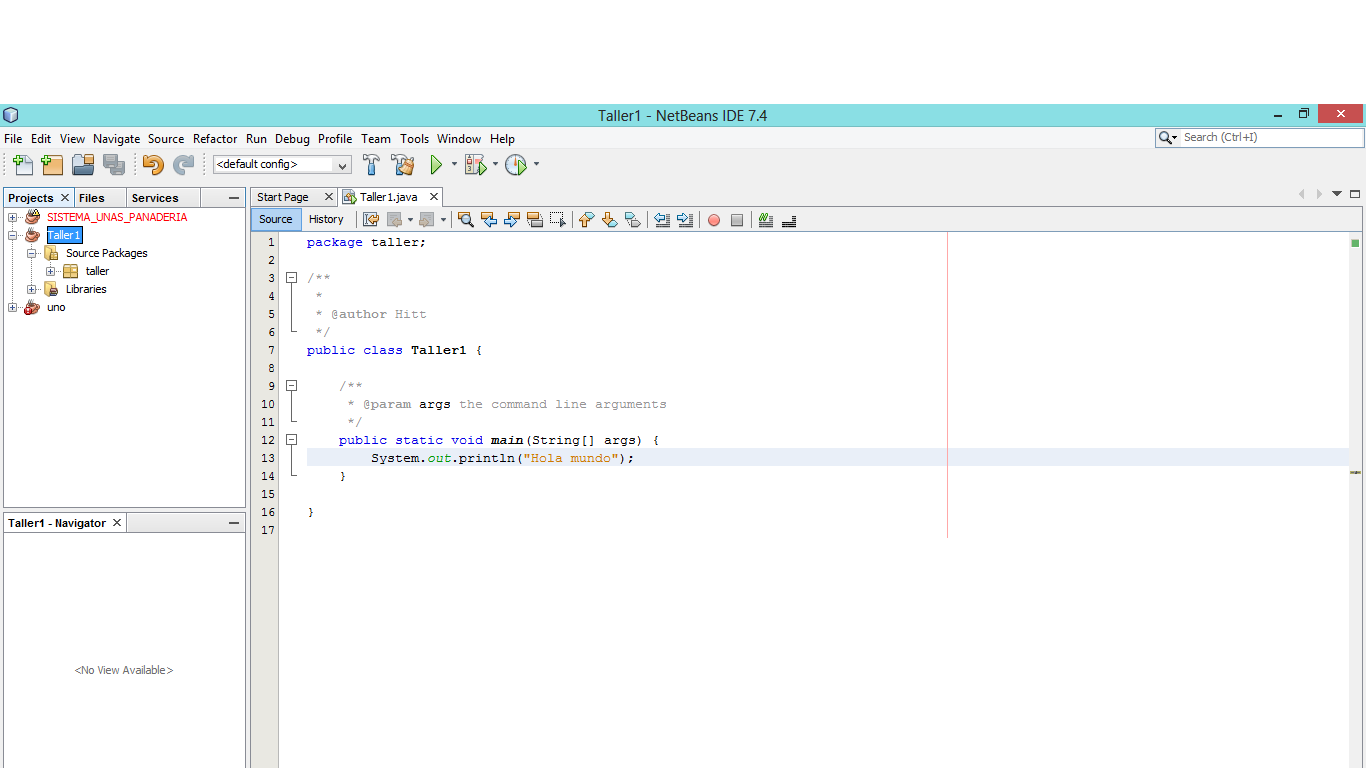
Task: Start macro recording in the editor toolbar
Action: pyautogui.click(x=714, y=219)
